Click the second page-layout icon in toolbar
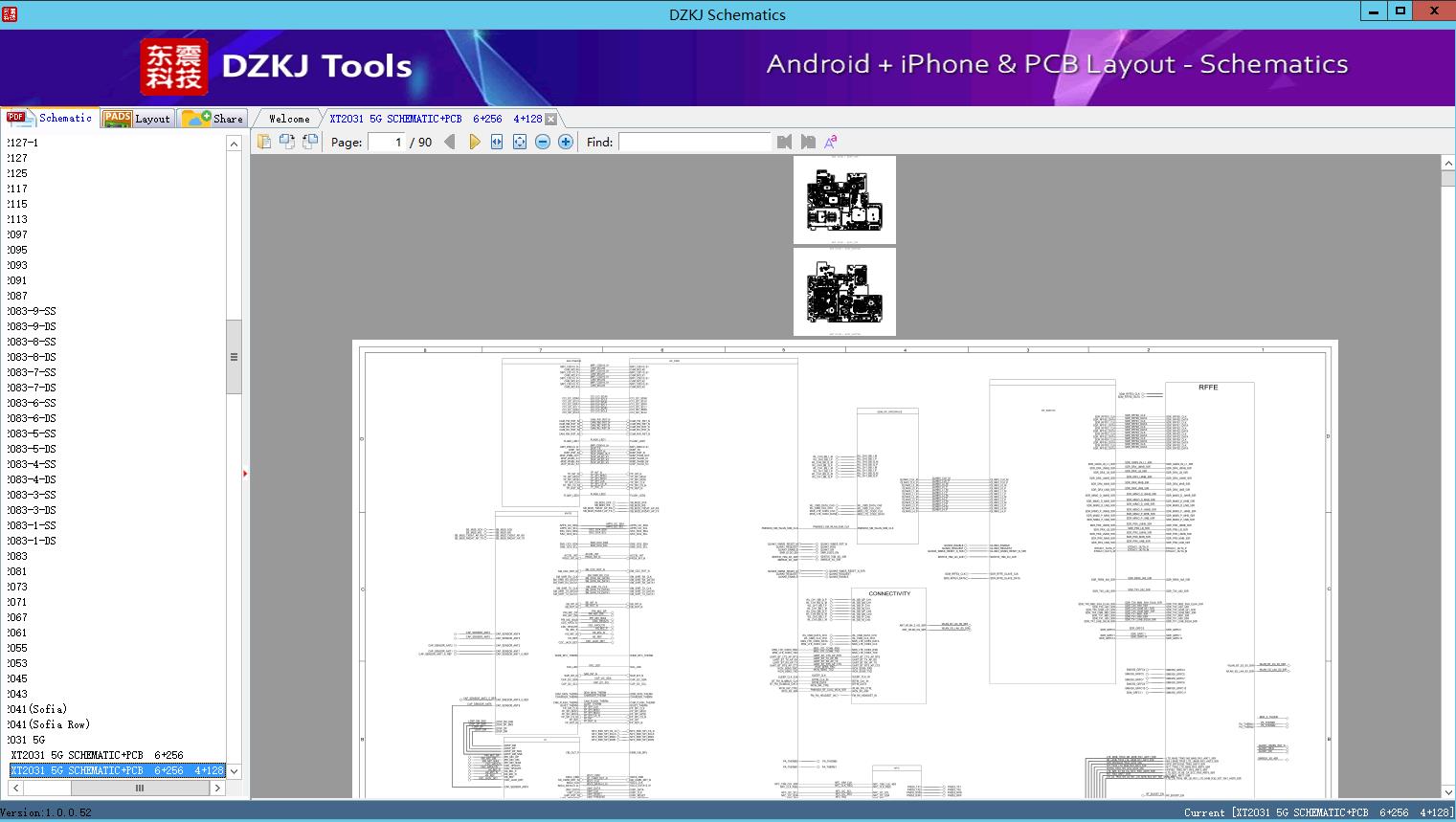 pyautogui.click(x=287, y=142)
